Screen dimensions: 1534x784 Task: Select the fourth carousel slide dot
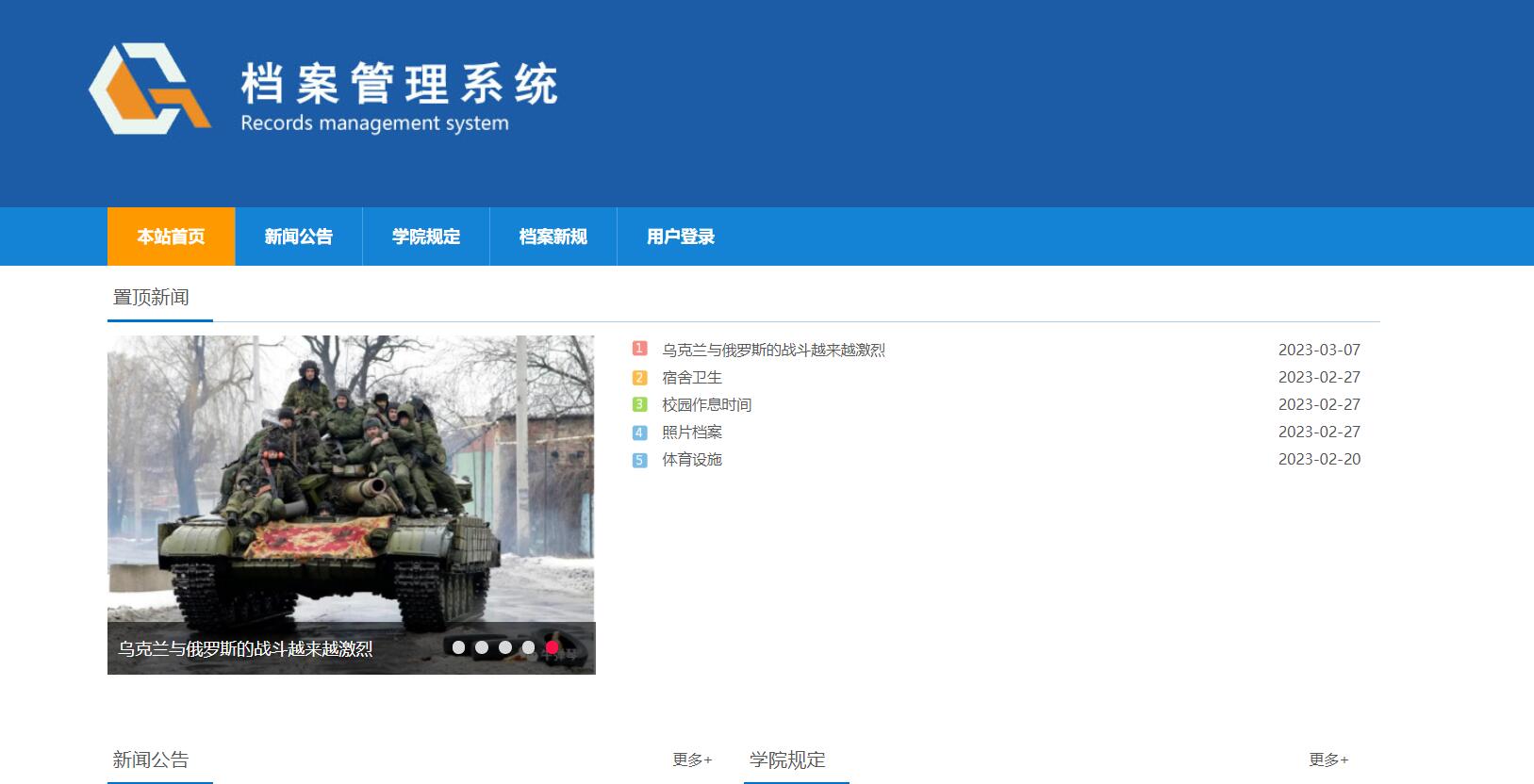click(x=529, y=647)
